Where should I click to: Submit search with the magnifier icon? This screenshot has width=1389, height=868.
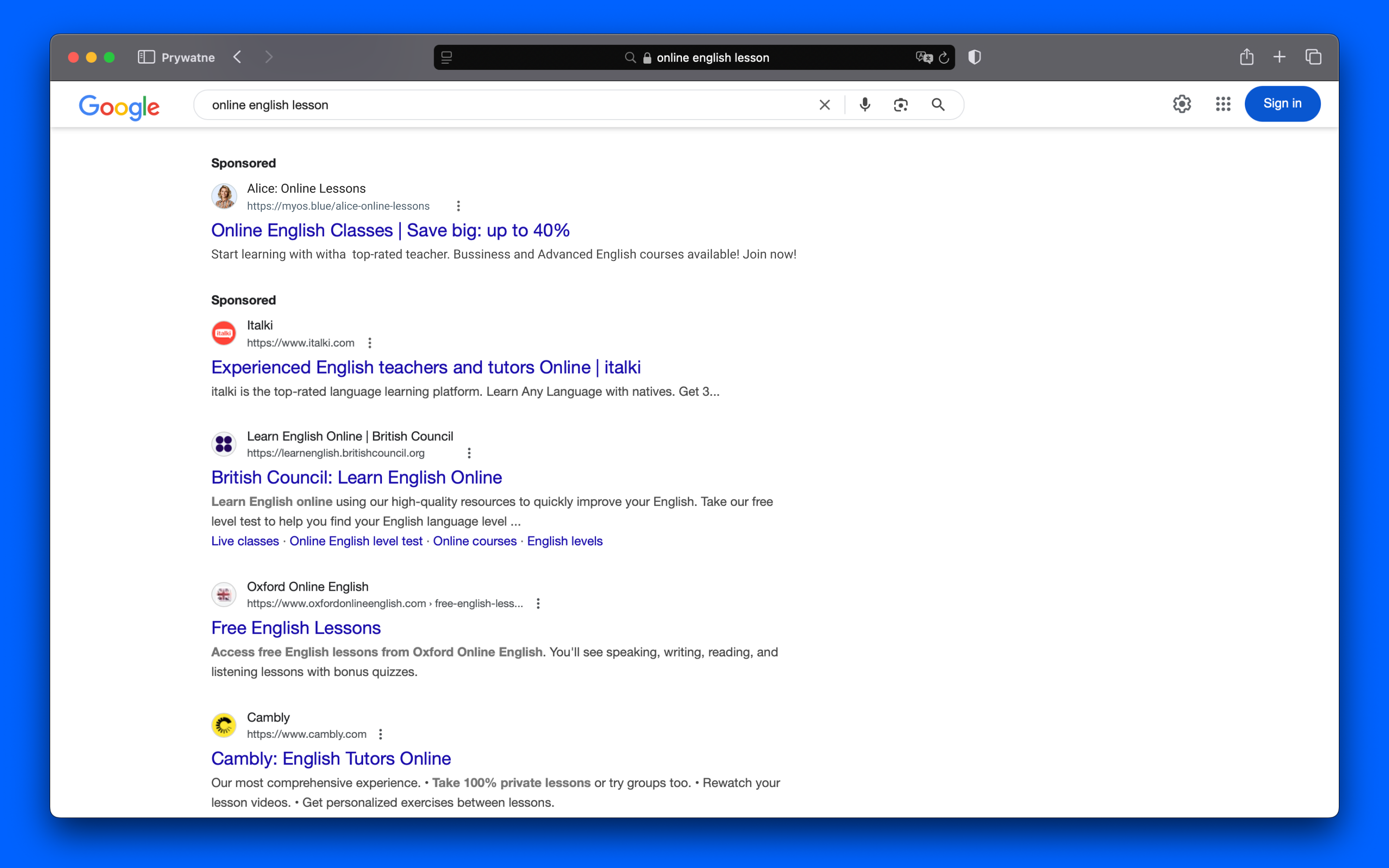point(938,105)
